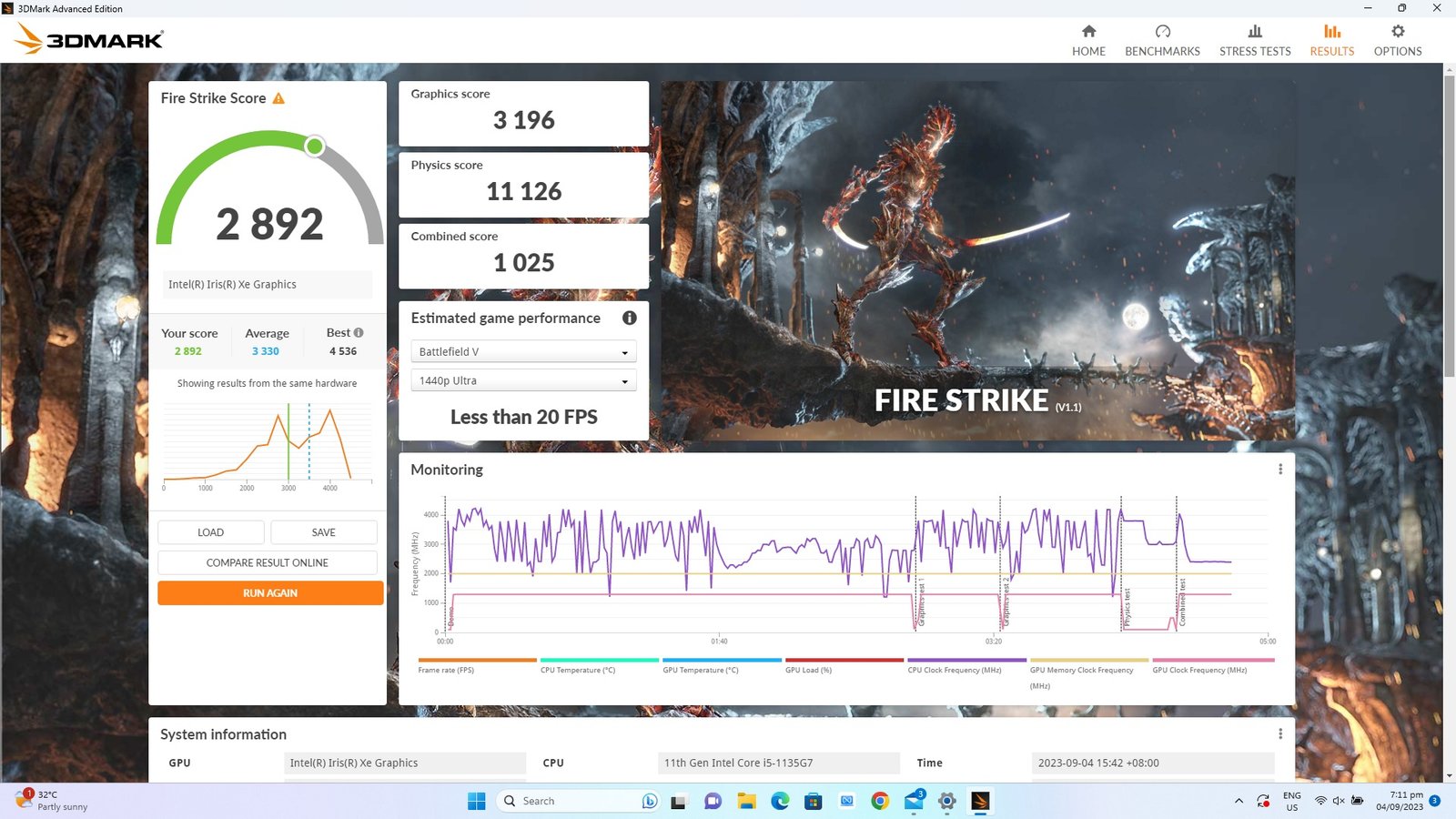This screenshot has height=819, width=1456.
Task: Open System information three-dot menu
Action: pyautogui.click(x=1279, y=734)
